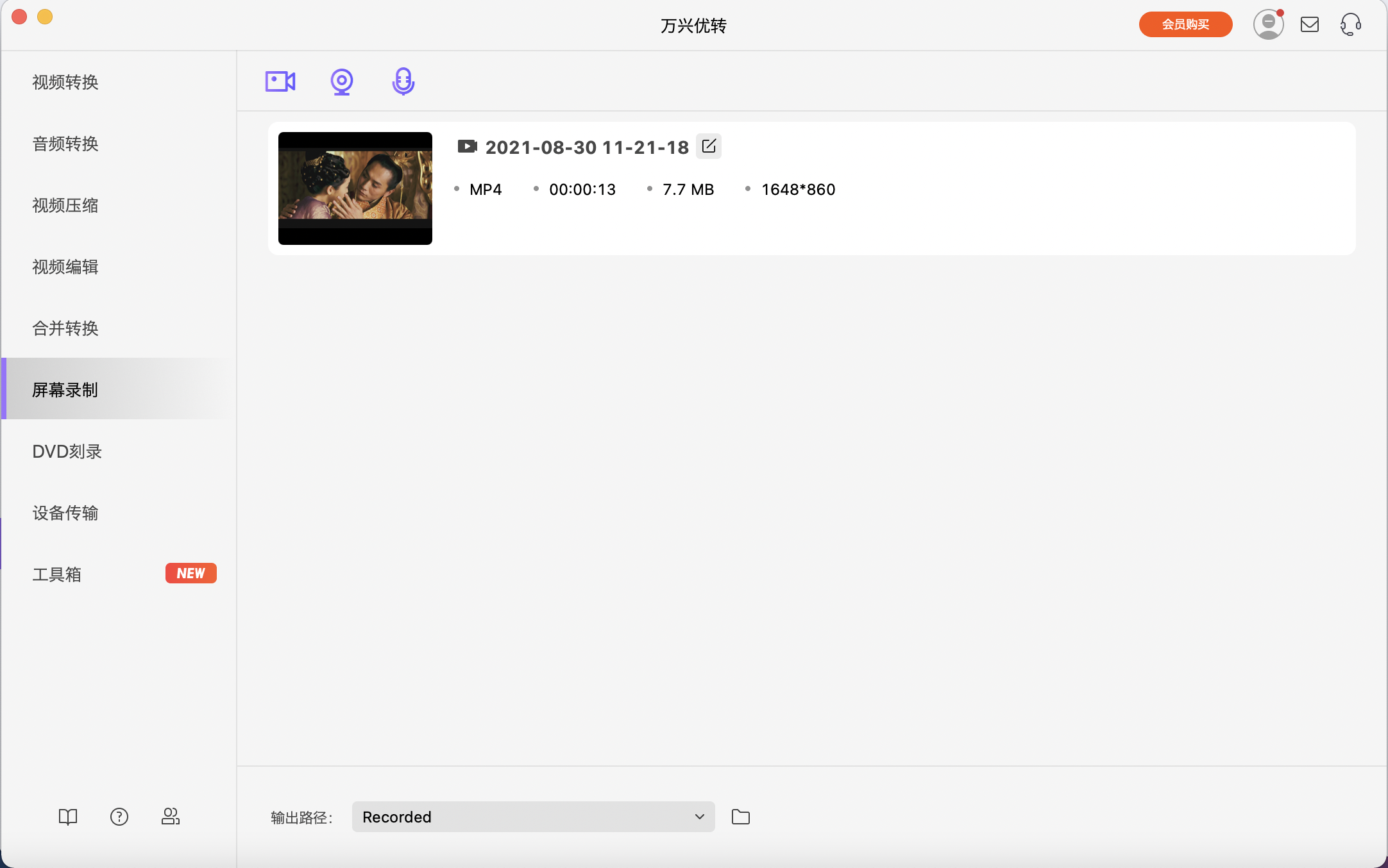Open the account avatar menu

pos(1268,24)
